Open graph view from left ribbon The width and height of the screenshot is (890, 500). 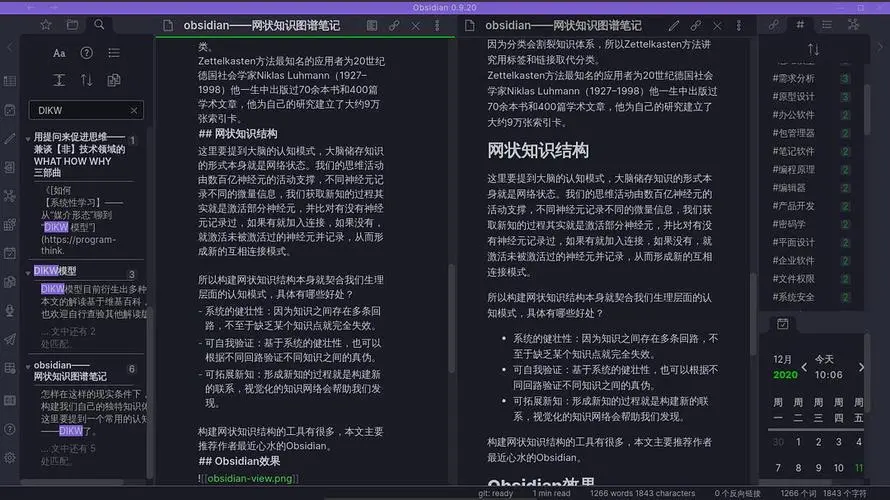[10, 196]
